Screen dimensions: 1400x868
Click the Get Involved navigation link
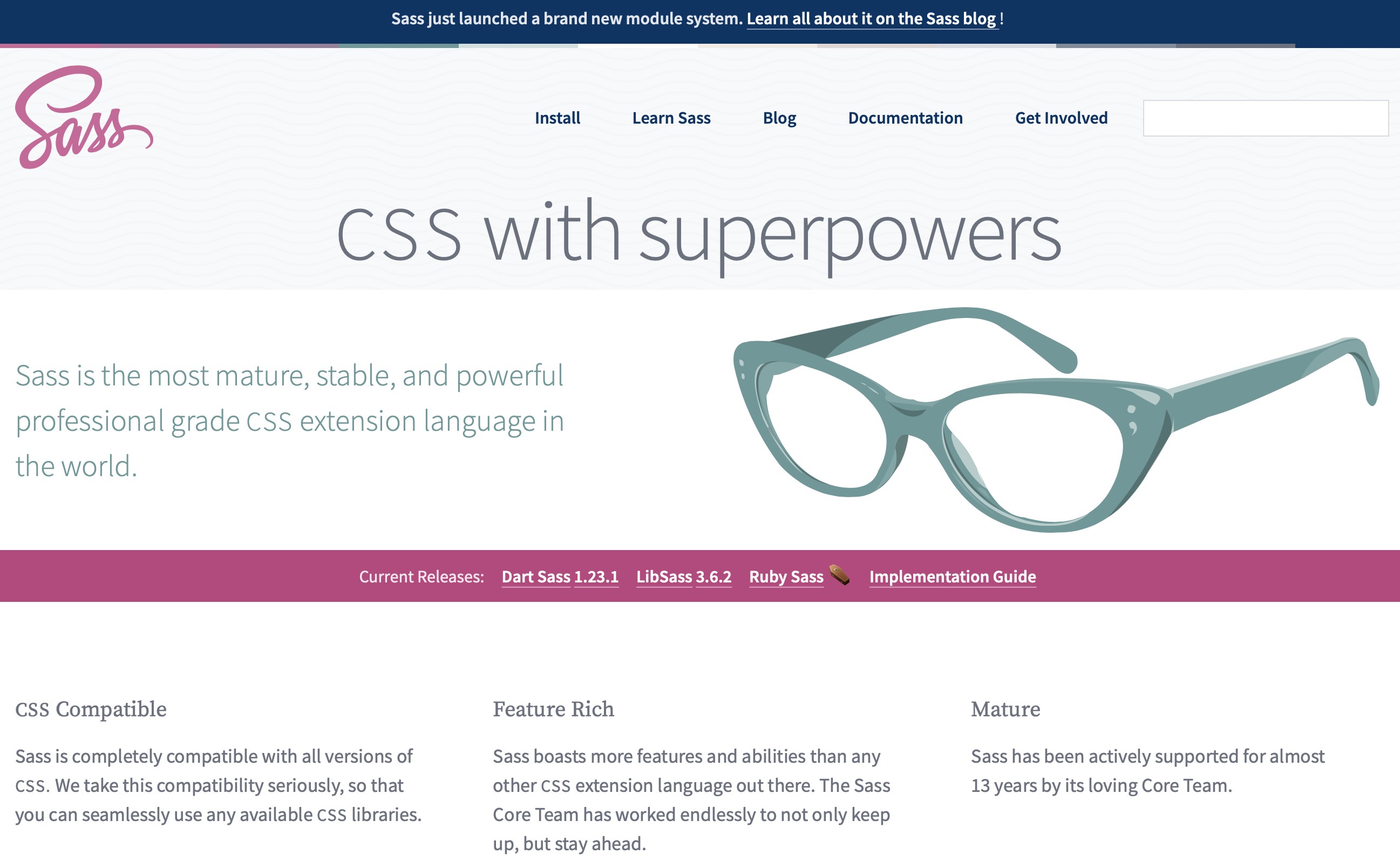click(1062, 117)
